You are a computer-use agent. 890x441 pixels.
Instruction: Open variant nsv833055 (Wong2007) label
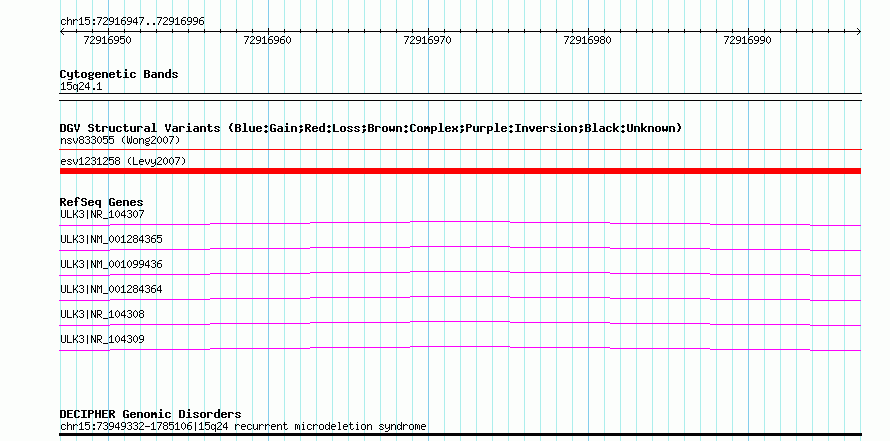coord(120,140)
